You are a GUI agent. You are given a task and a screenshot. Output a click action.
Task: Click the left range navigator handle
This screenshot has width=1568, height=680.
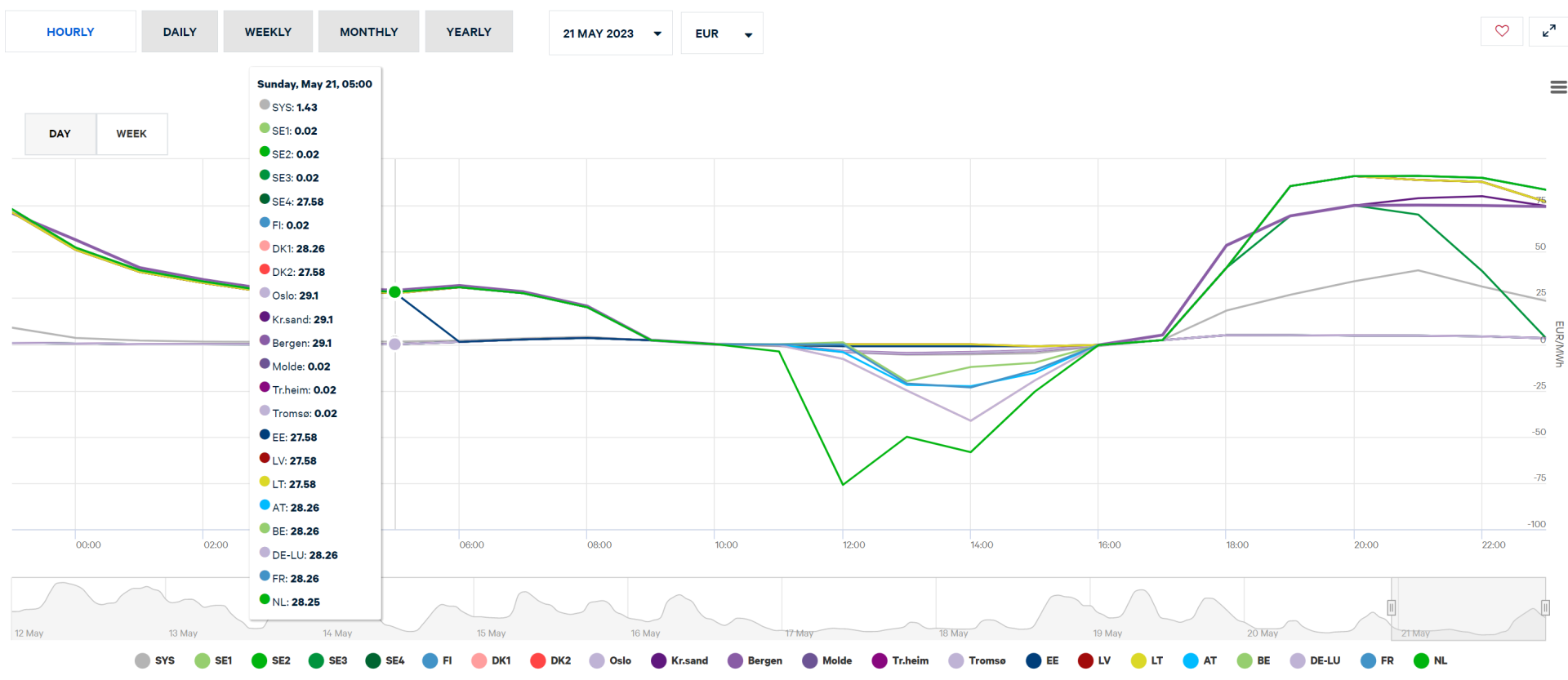coord(1391,607)
